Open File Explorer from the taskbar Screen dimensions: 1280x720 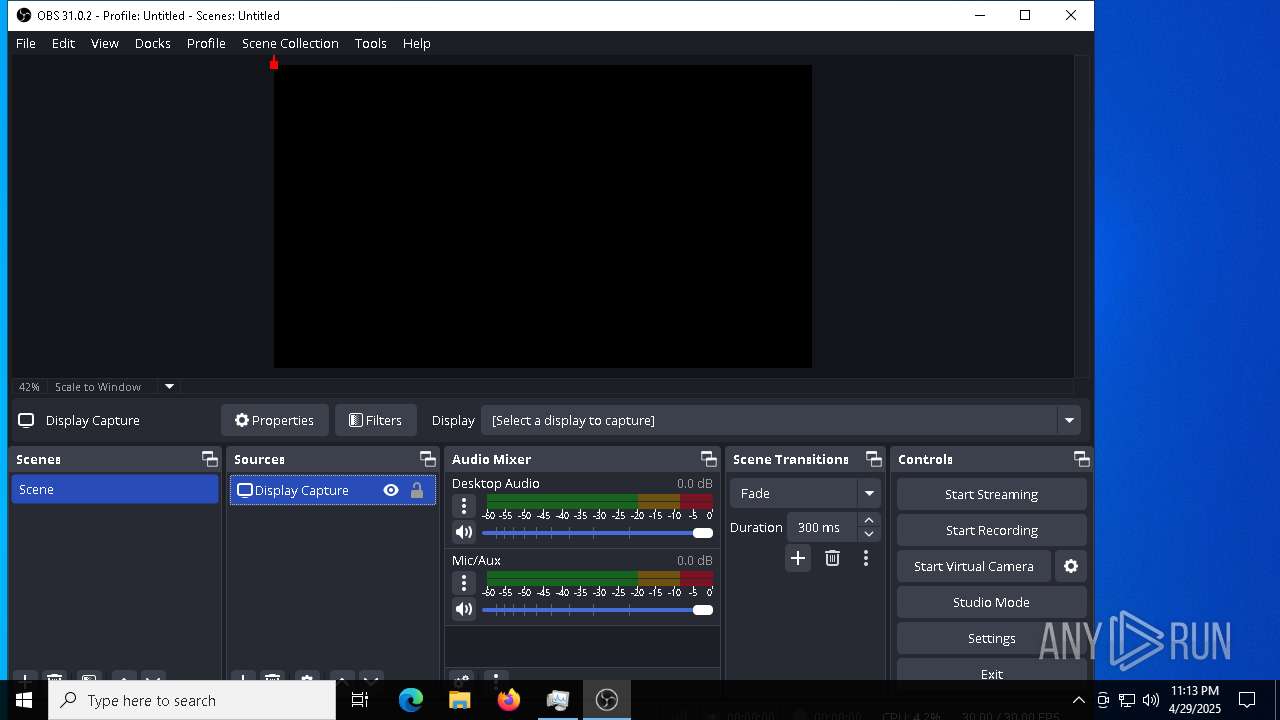pos(459,700)
